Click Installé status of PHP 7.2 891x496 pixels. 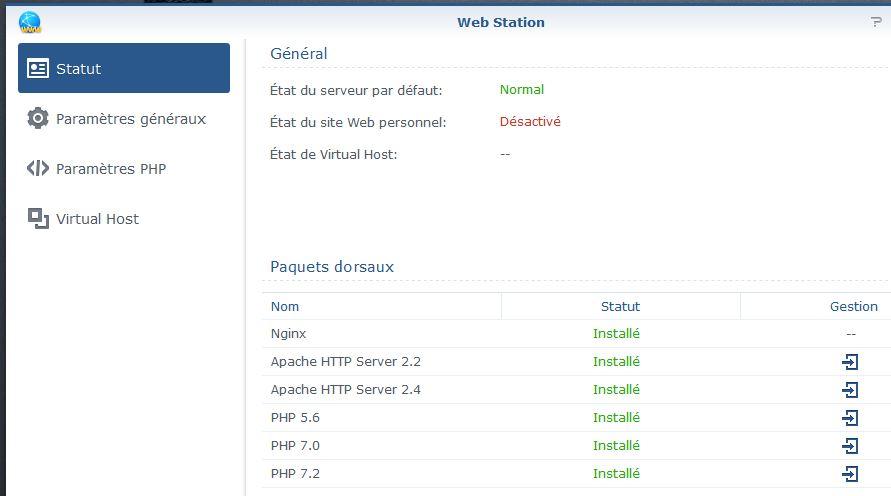616,473
